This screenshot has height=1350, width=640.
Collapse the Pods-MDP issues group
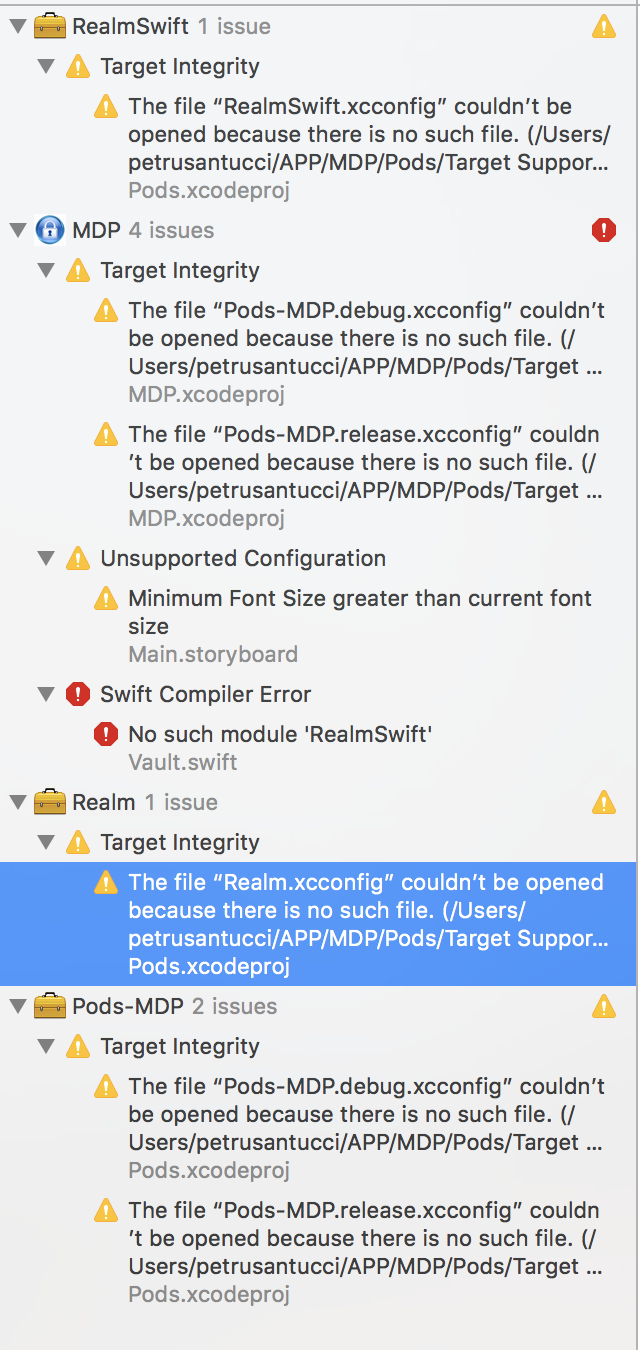tap(17, 1007)
